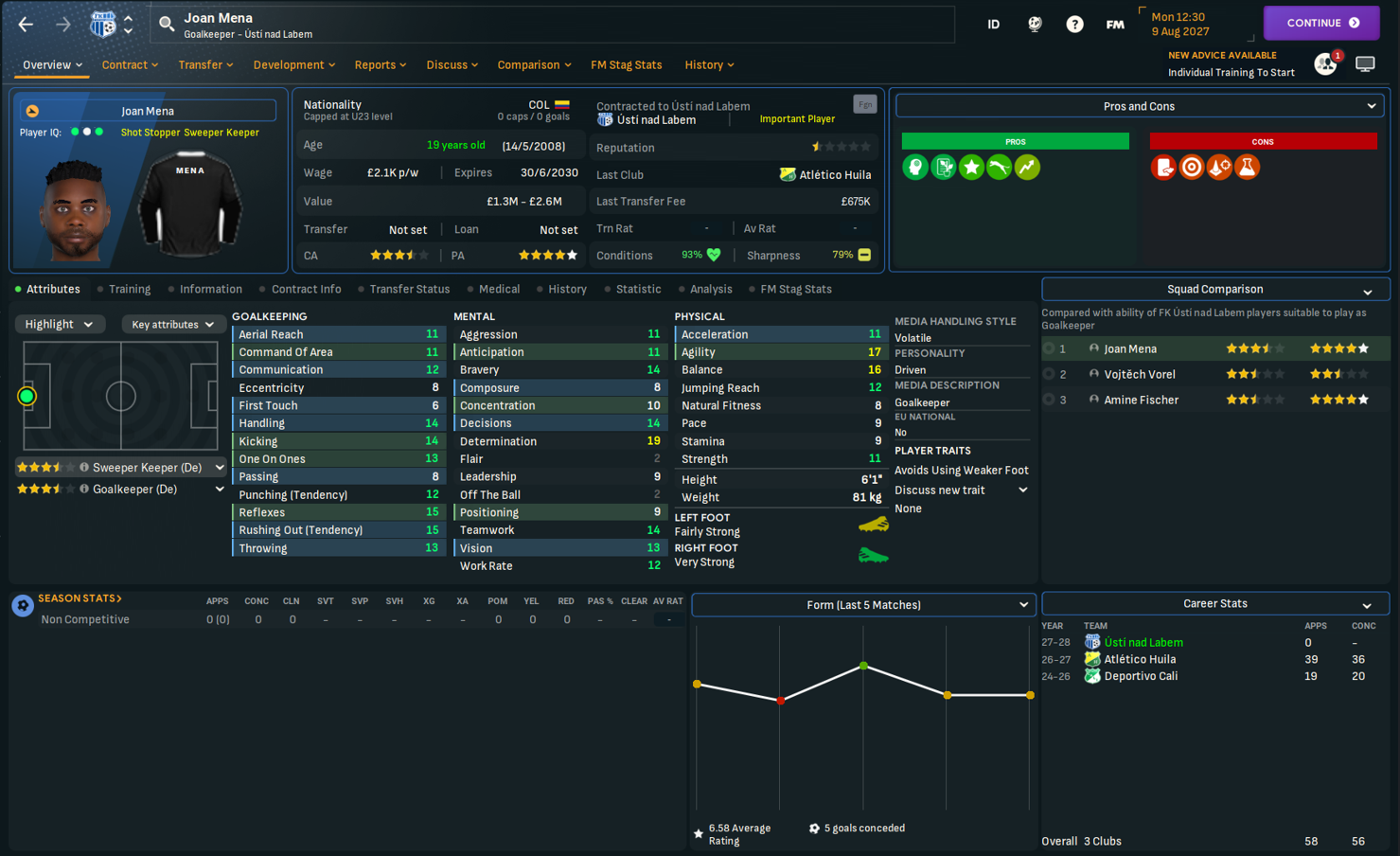Image resolution: width=1400 pixels, height=856 pixels.
Task: Click the rising arrow pro icon
Action: [x=1027, y=168]
